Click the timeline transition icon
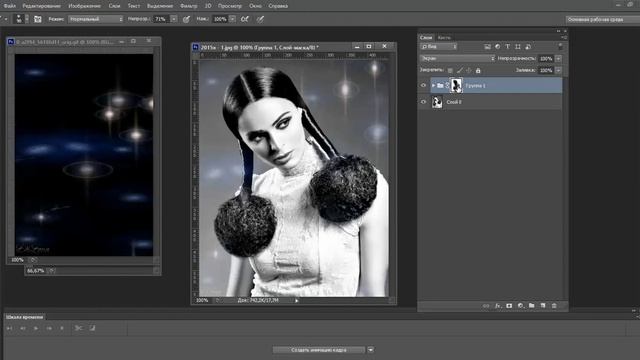 [92, 328]
